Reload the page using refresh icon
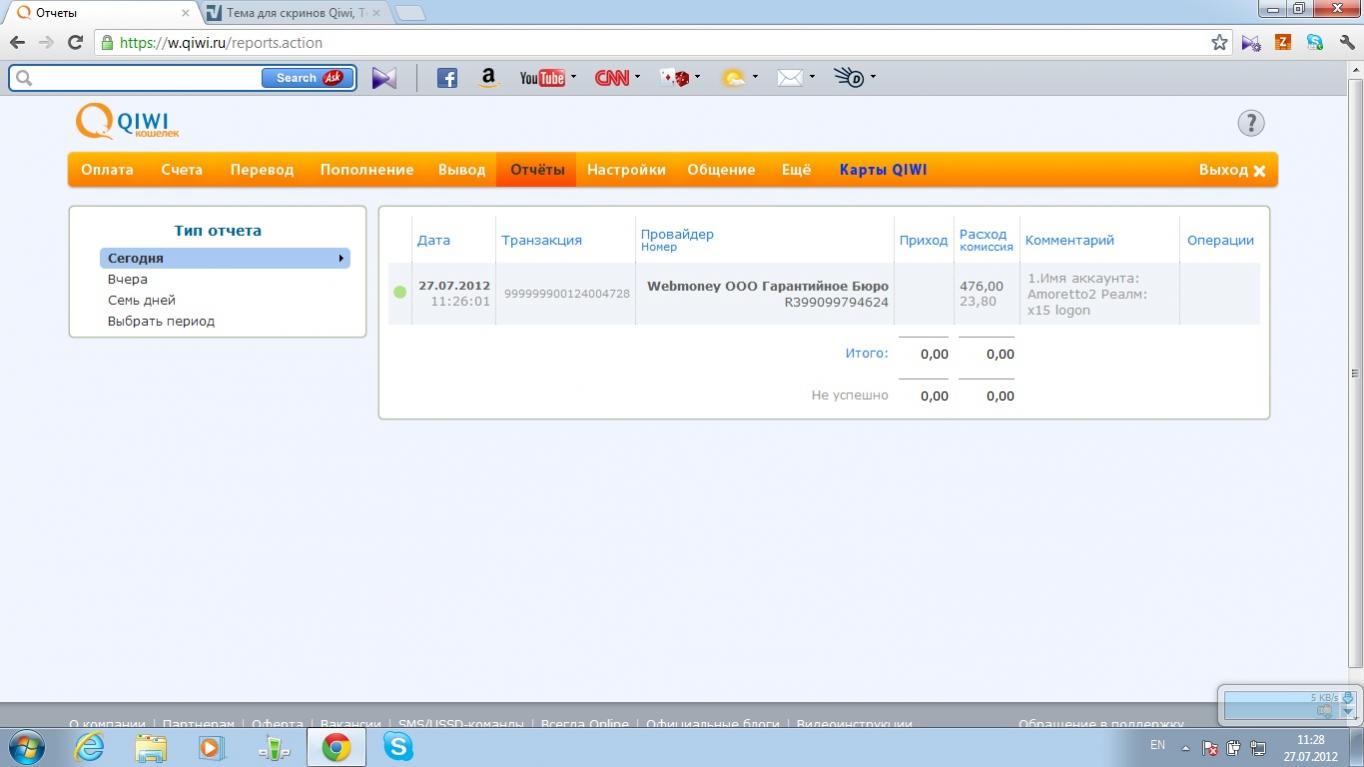 click(75, 43)
